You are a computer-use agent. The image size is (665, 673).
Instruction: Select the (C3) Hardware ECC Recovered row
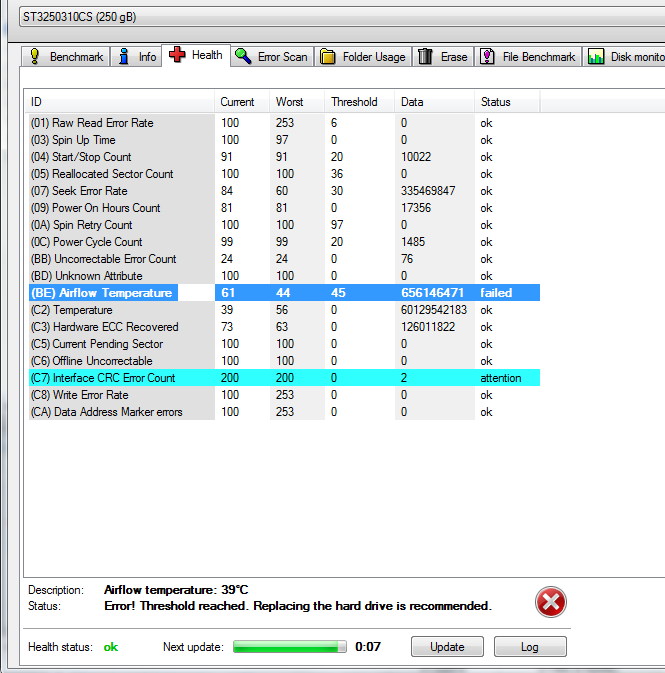(284, 327)
